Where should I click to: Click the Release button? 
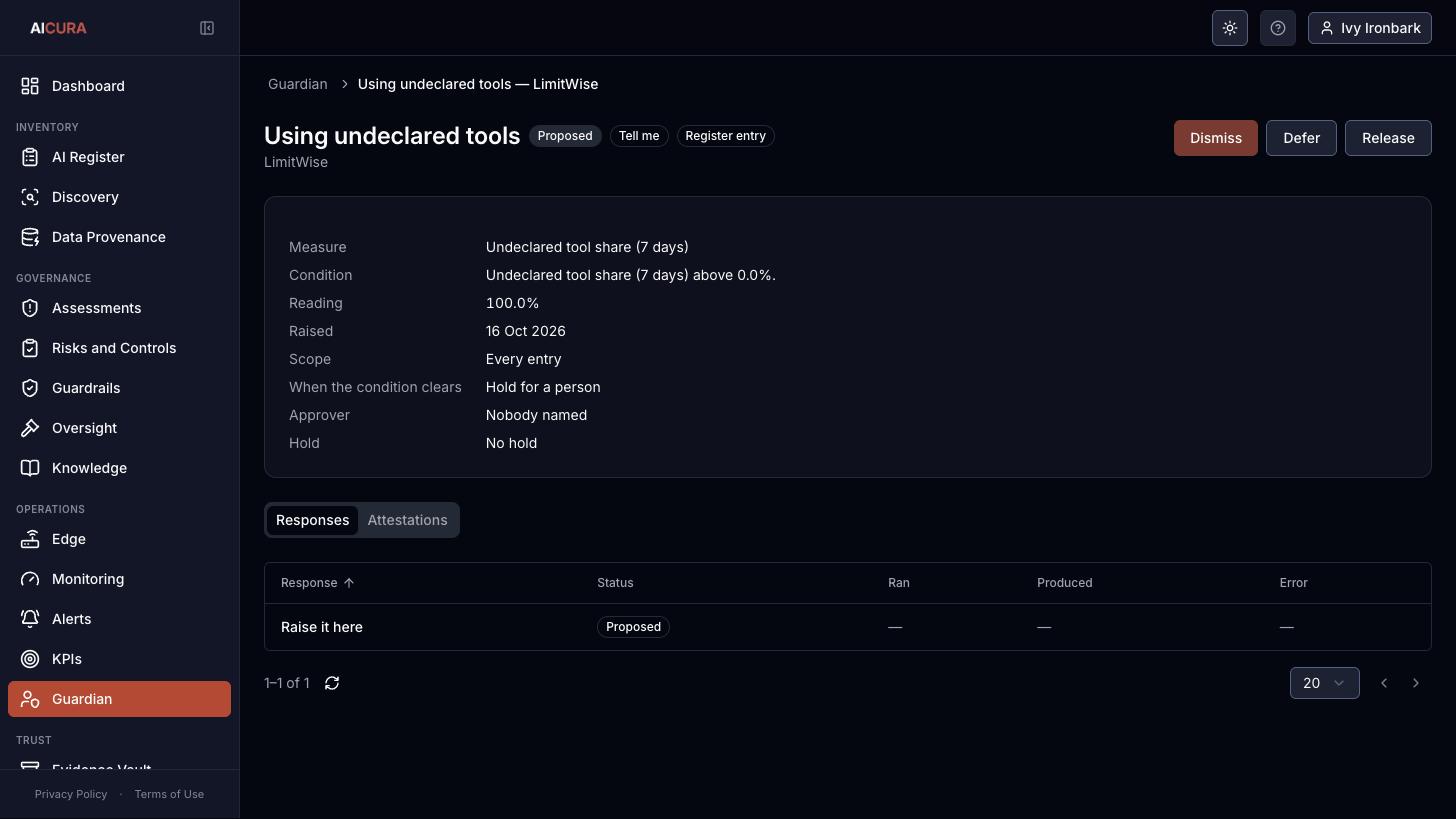1388,138
